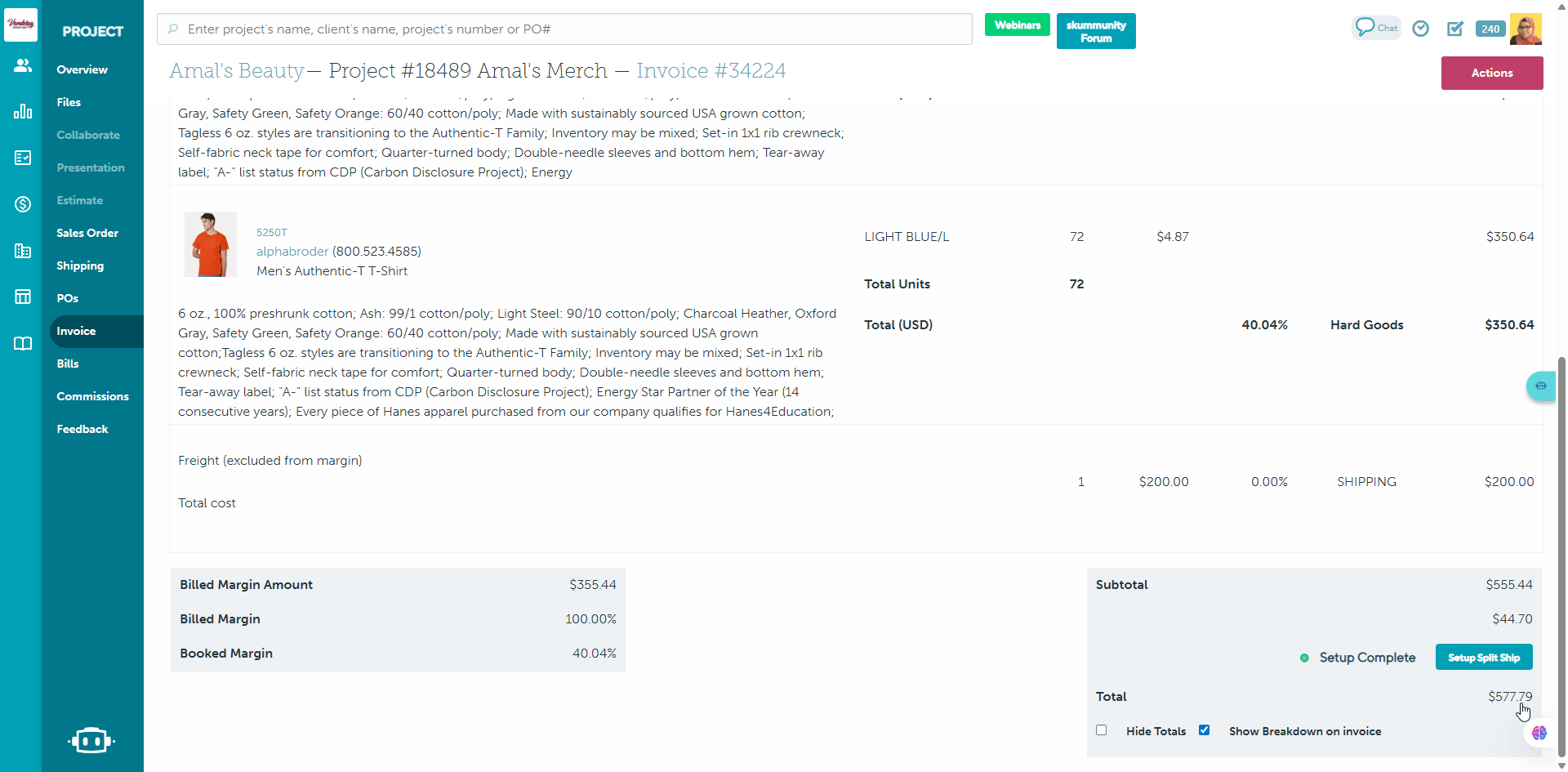Open the checkbox tasks icon in header
This screenshot has width=1568, height=772.
pos(1455,29)
